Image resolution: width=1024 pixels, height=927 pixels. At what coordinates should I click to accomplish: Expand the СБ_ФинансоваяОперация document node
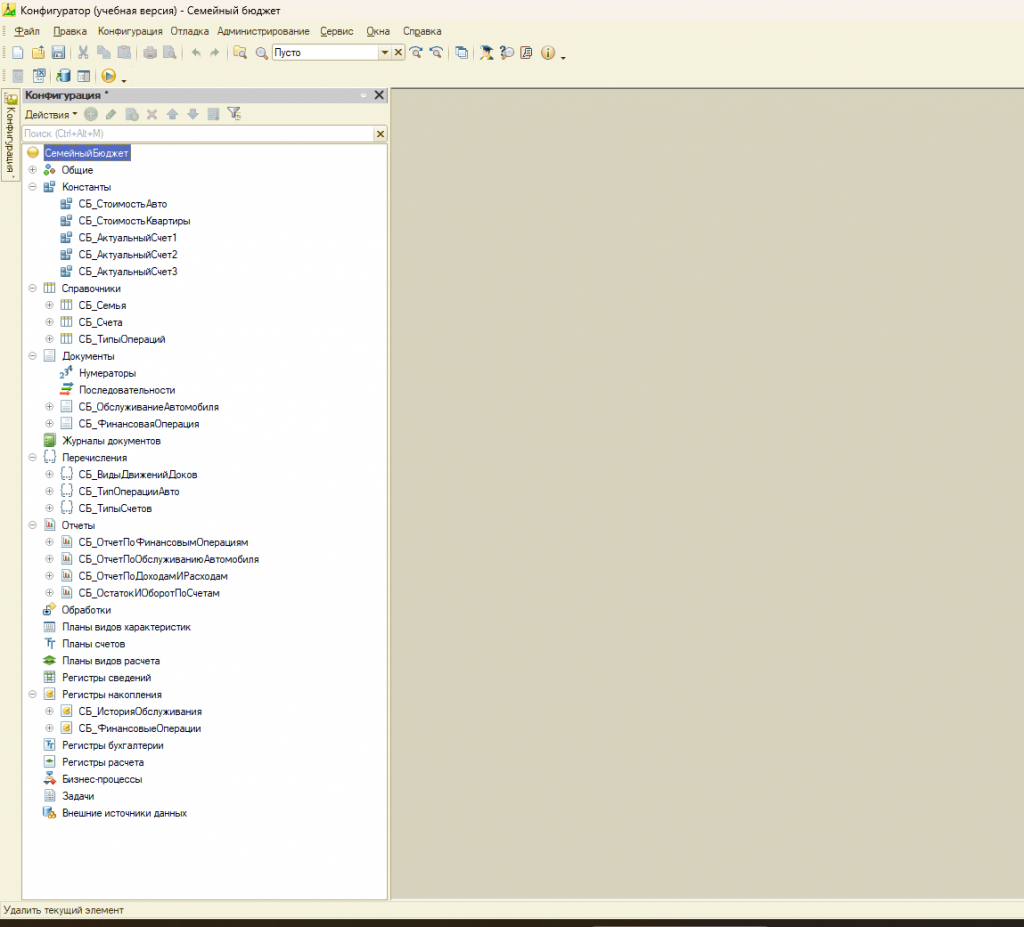(49, 424)
